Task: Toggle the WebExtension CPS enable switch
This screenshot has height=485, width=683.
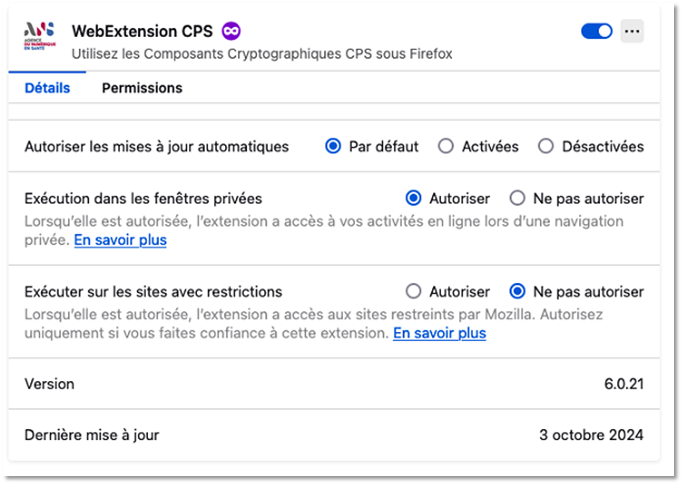Action: tap(597, 31)
